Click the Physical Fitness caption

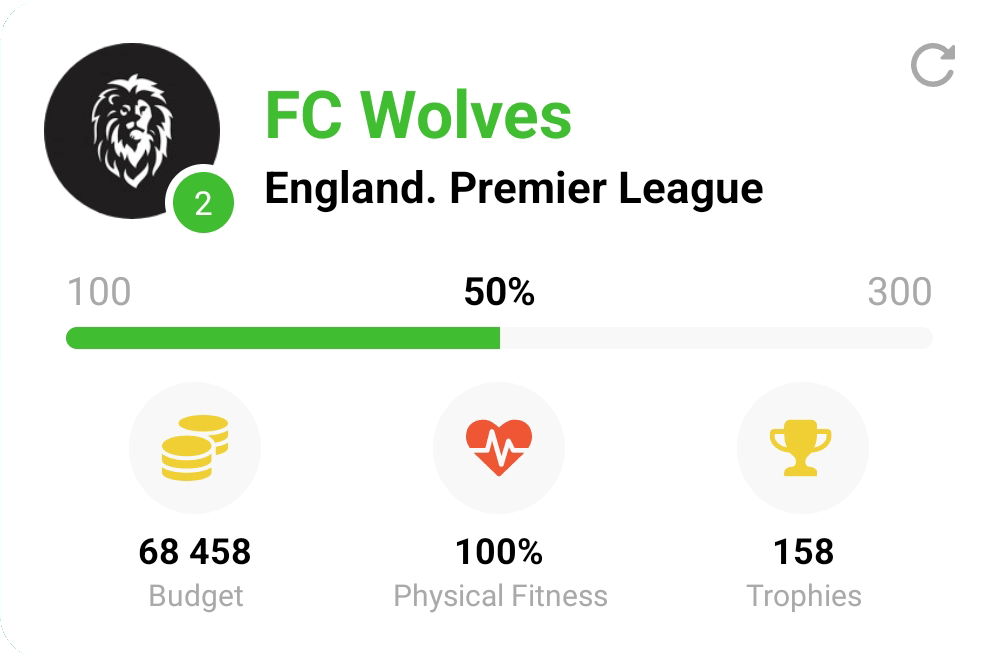[x=500, y=596]
